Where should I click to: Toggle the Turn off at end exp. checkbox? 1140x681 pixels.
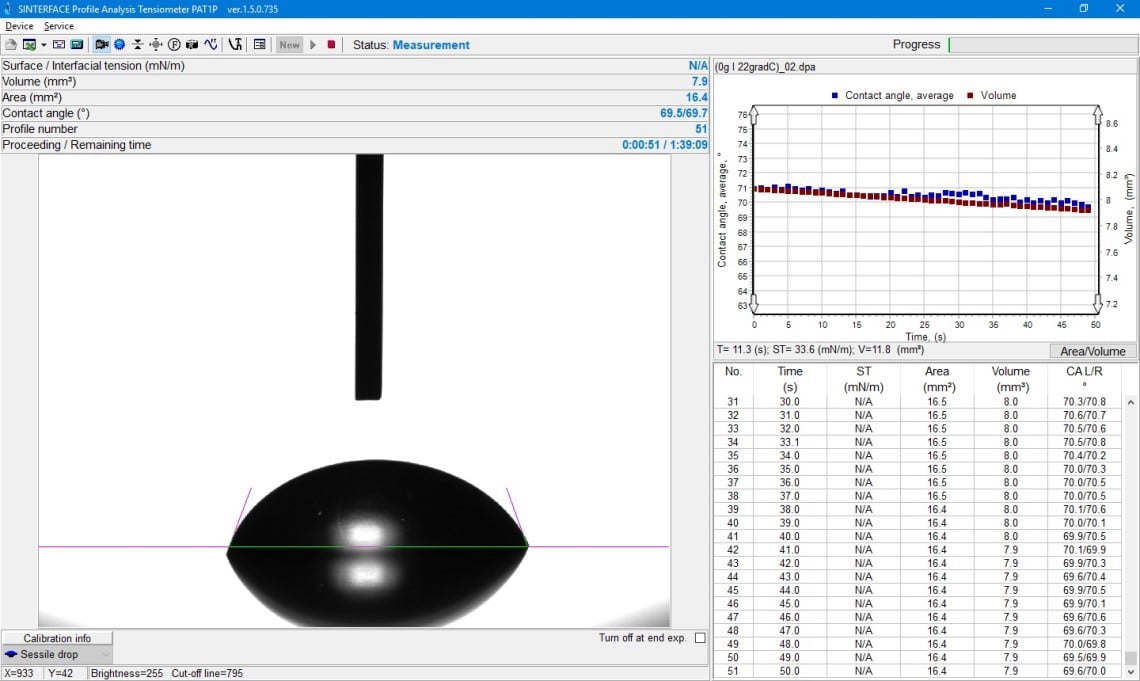pos(700,637)
